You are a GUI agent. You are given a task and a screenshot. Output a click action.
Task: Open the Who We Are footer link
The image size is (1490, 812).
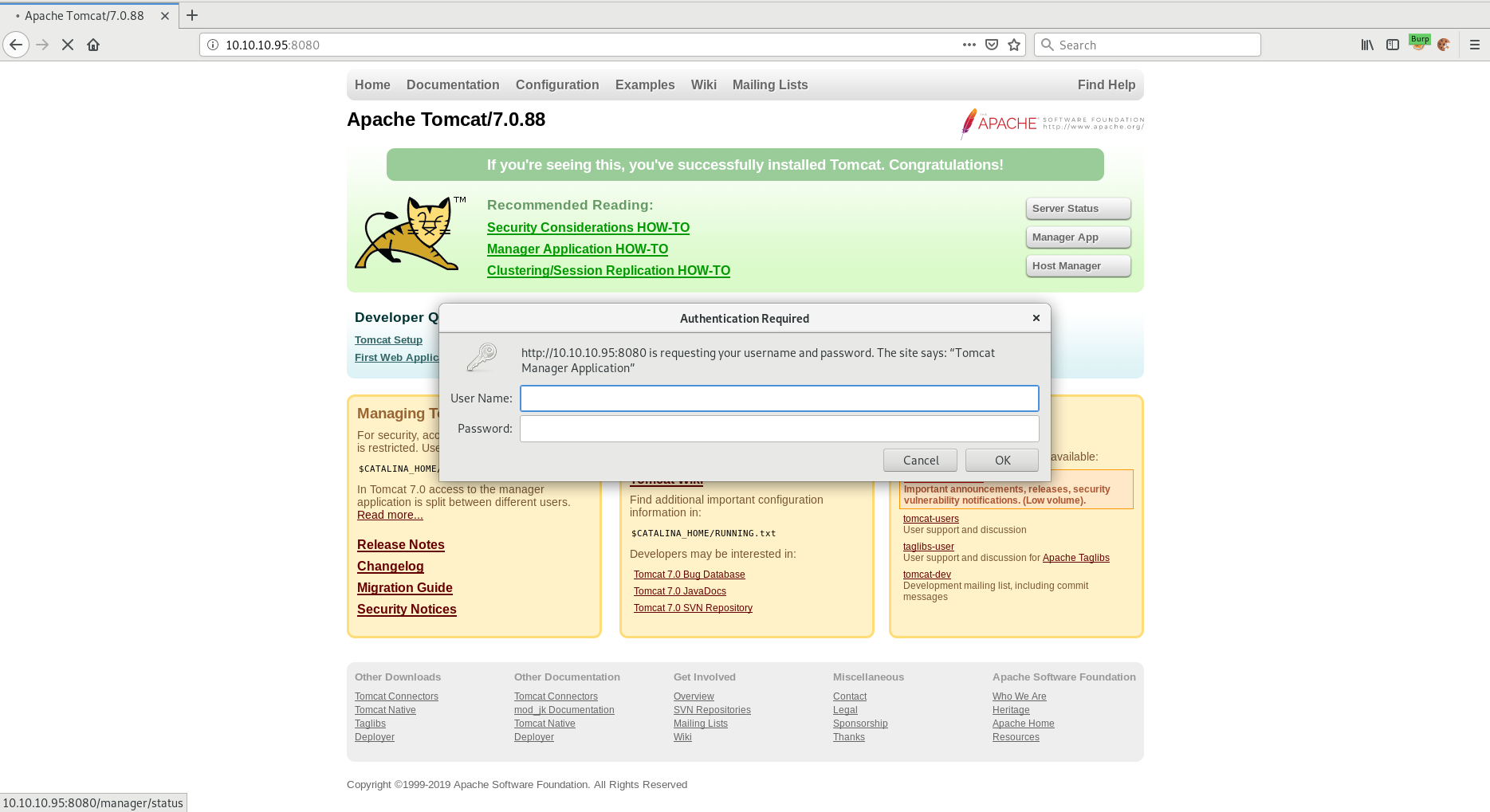coord(1019,696)
